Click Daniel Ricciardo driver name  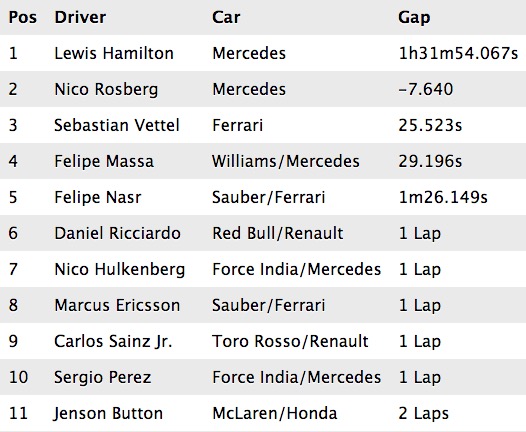(117, 233)
